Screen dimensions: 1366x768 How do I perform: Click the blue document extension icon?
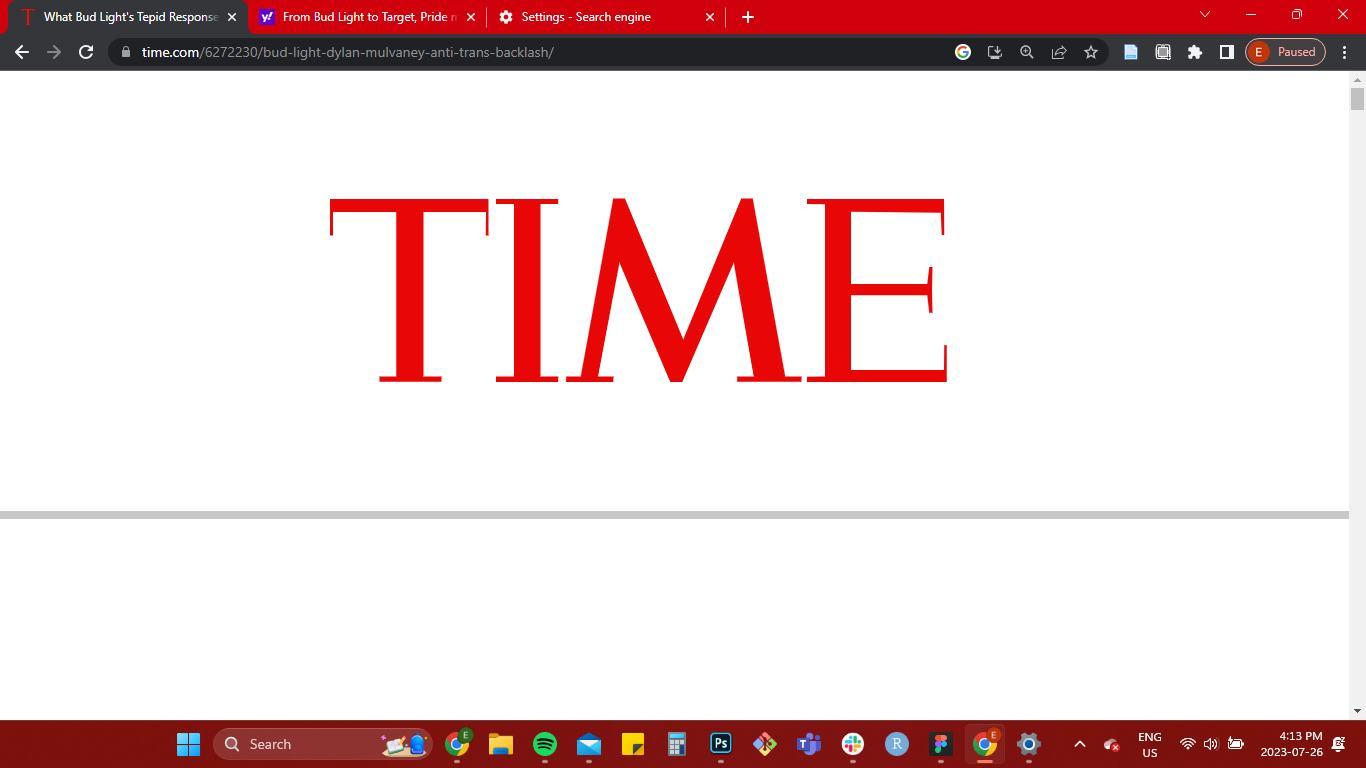coord(1131,52)
